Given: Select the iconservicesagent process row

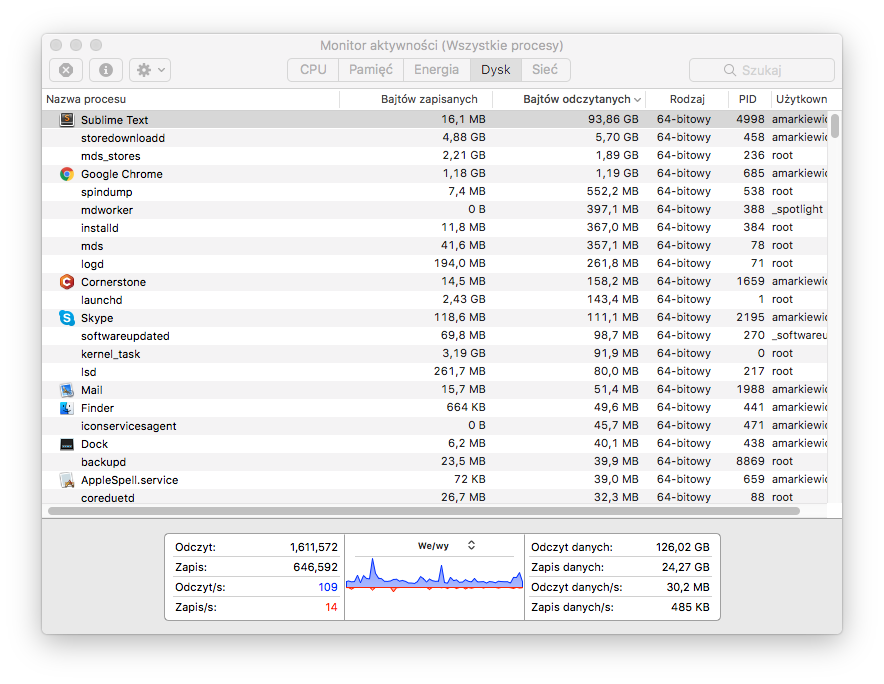Looking at the screenshot, I should (x=435, y=426).
